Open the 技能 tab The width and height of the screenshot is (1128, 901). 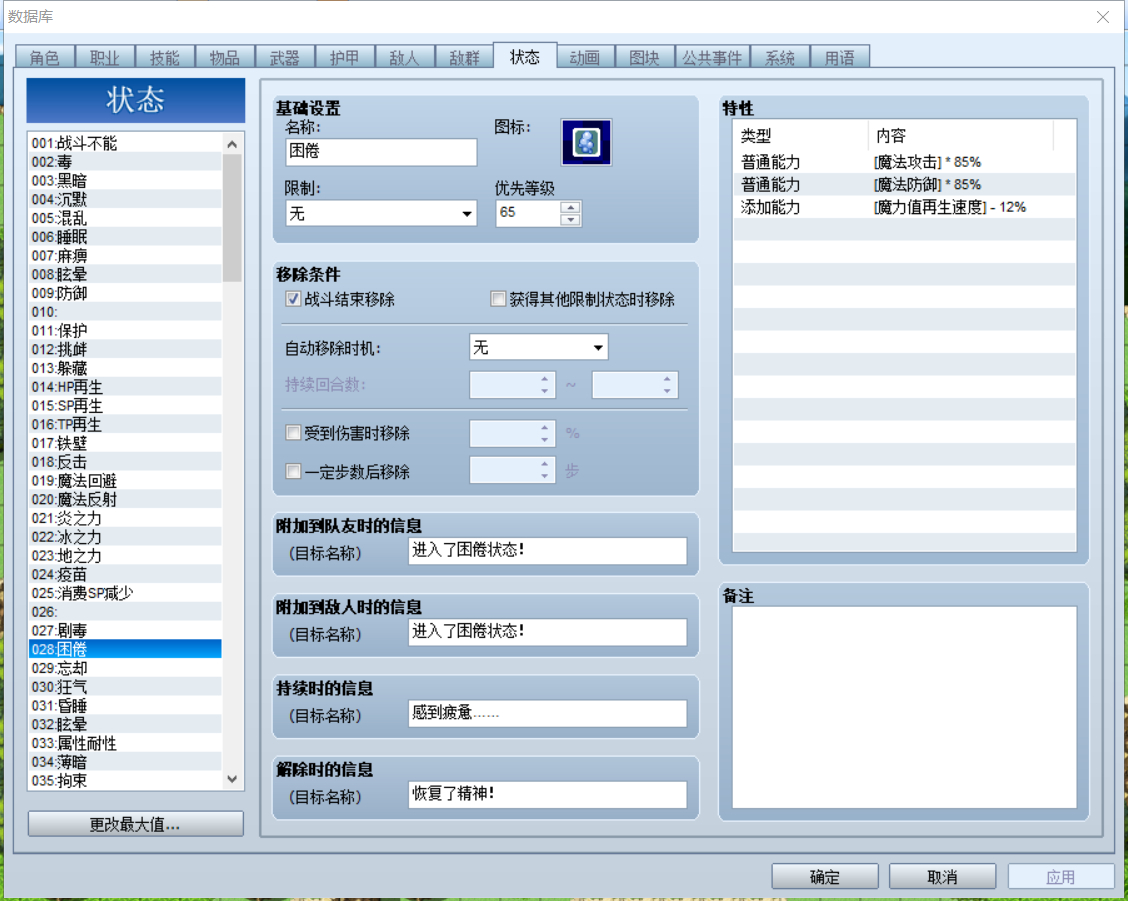[x=165, y=57]
